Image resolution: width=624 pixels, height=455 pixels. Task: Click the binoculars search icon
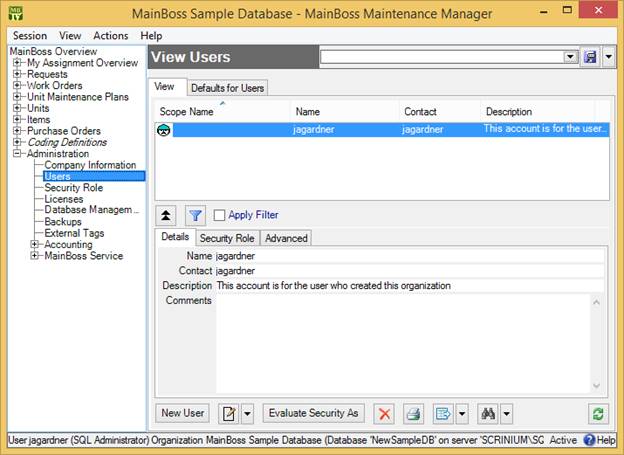(488, 414)
